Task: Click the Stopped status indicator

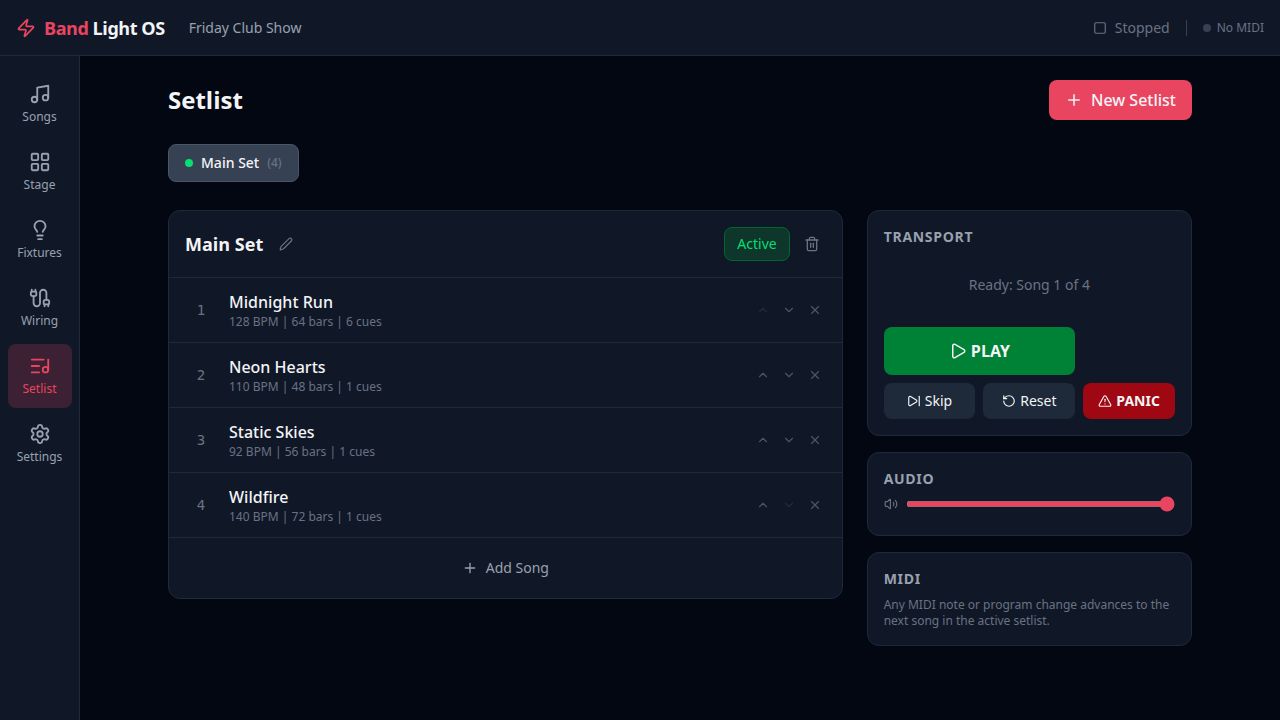Action: pyautogui.click(x=1132, y=28)
